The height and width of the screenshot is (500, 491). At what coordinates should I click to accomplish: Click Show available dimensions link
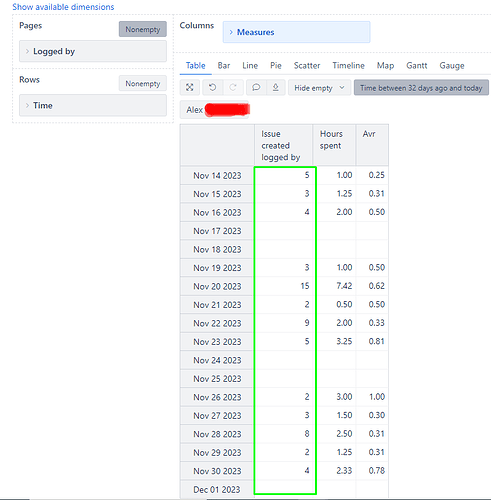point(63,7)
